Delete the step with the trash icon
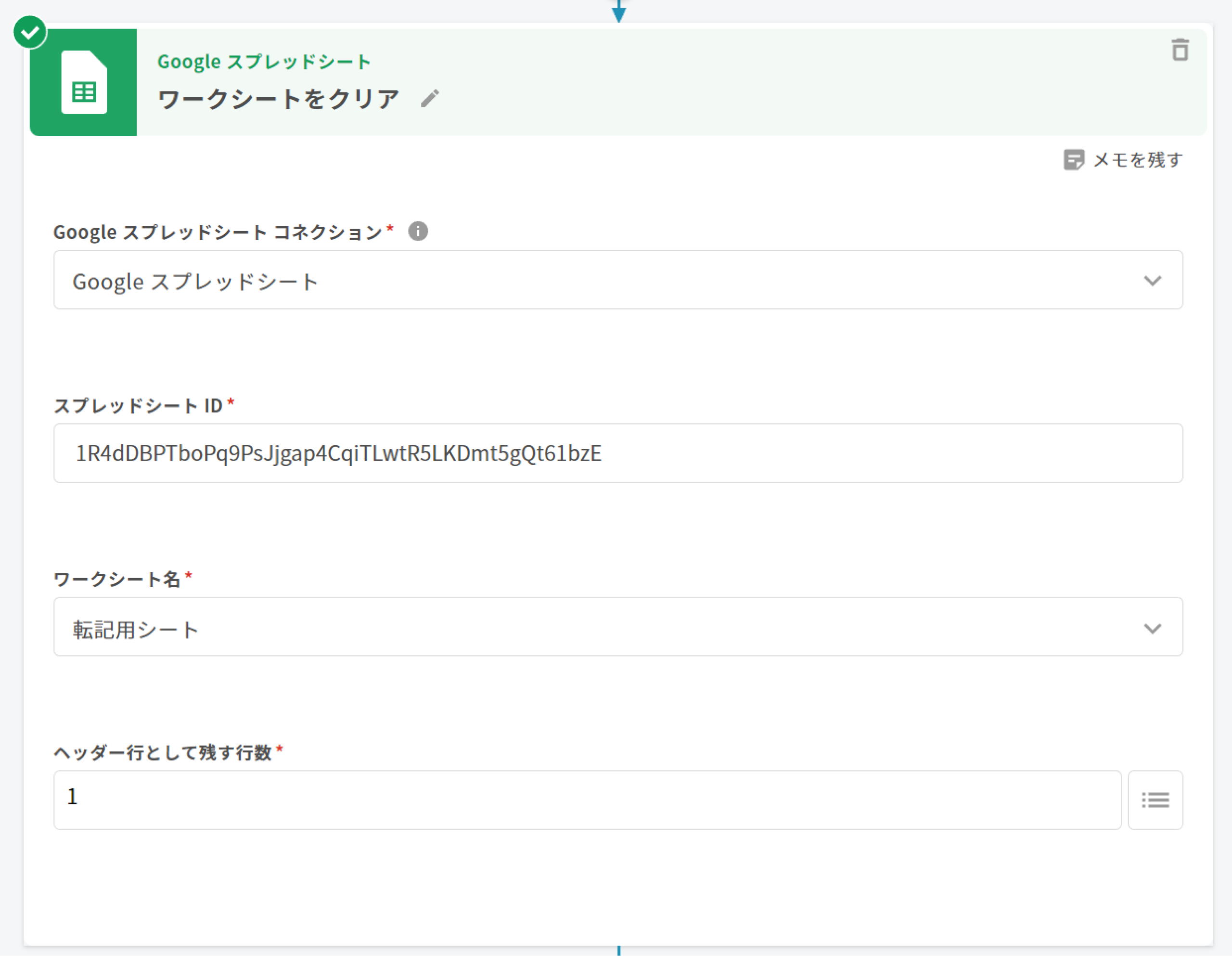This screenshot has height=956, width=1232. [1180, 50]
